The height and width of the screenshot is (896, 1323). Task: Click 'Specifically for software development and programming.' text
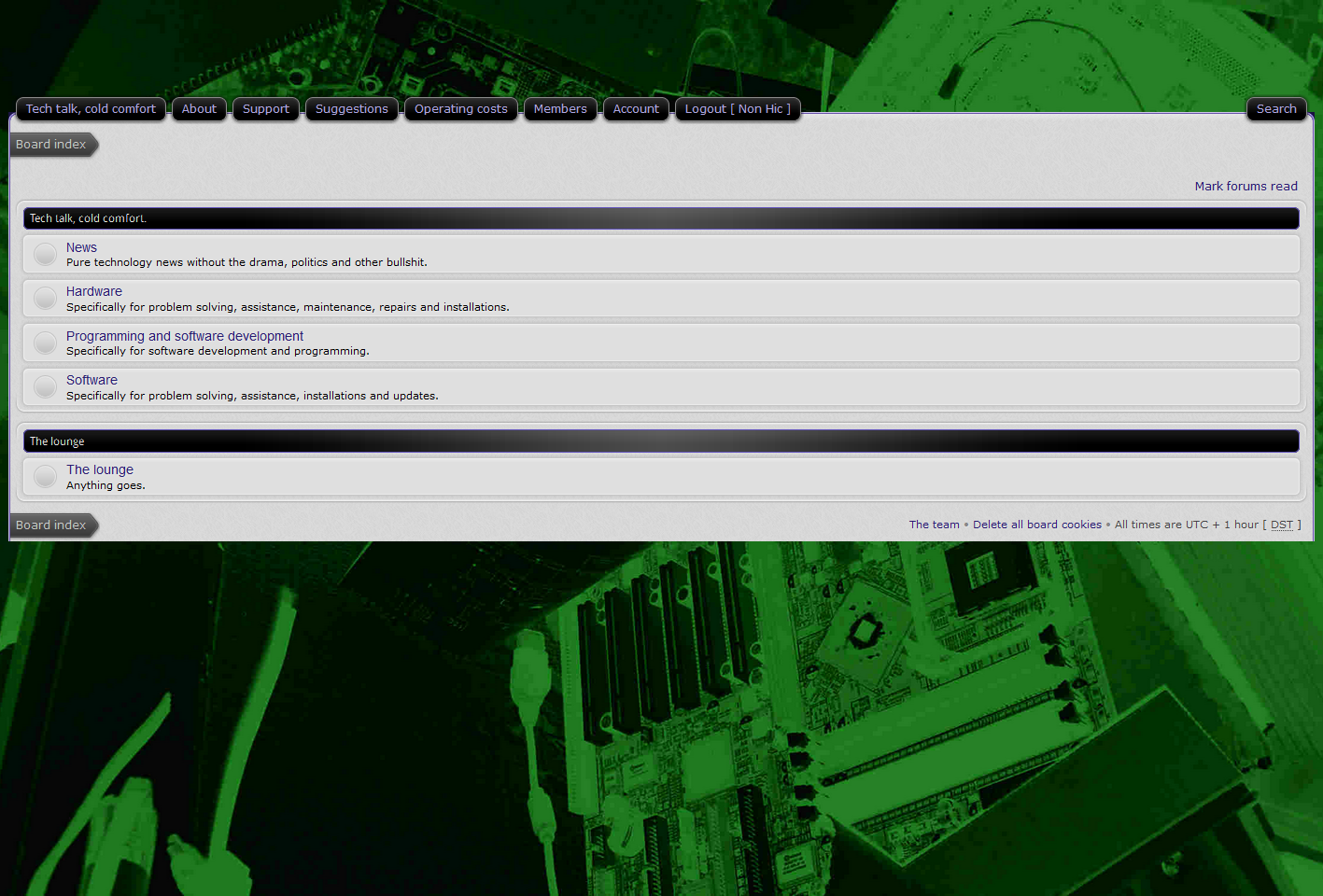pyautogui.click(x=218, y=351)
